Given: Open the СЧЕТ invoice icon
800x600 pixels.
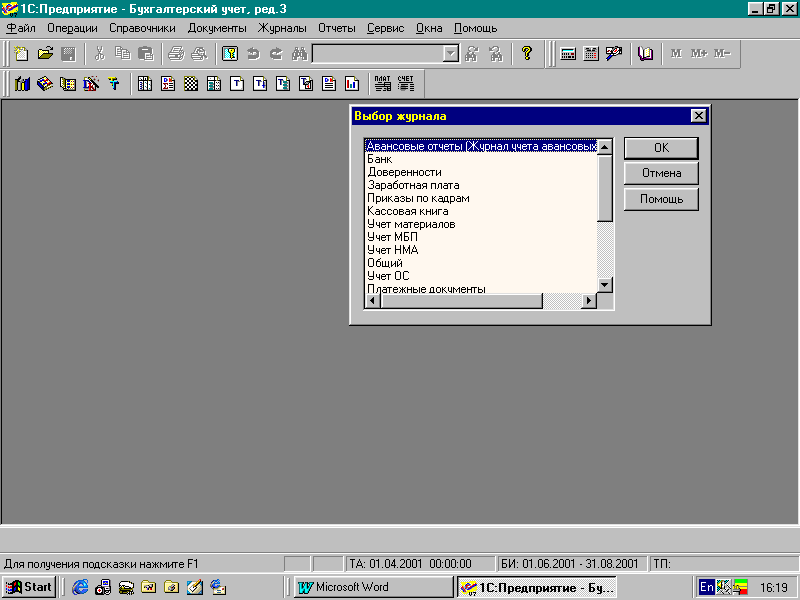Looking at the screenshot, I should click(x=406, y=84).
